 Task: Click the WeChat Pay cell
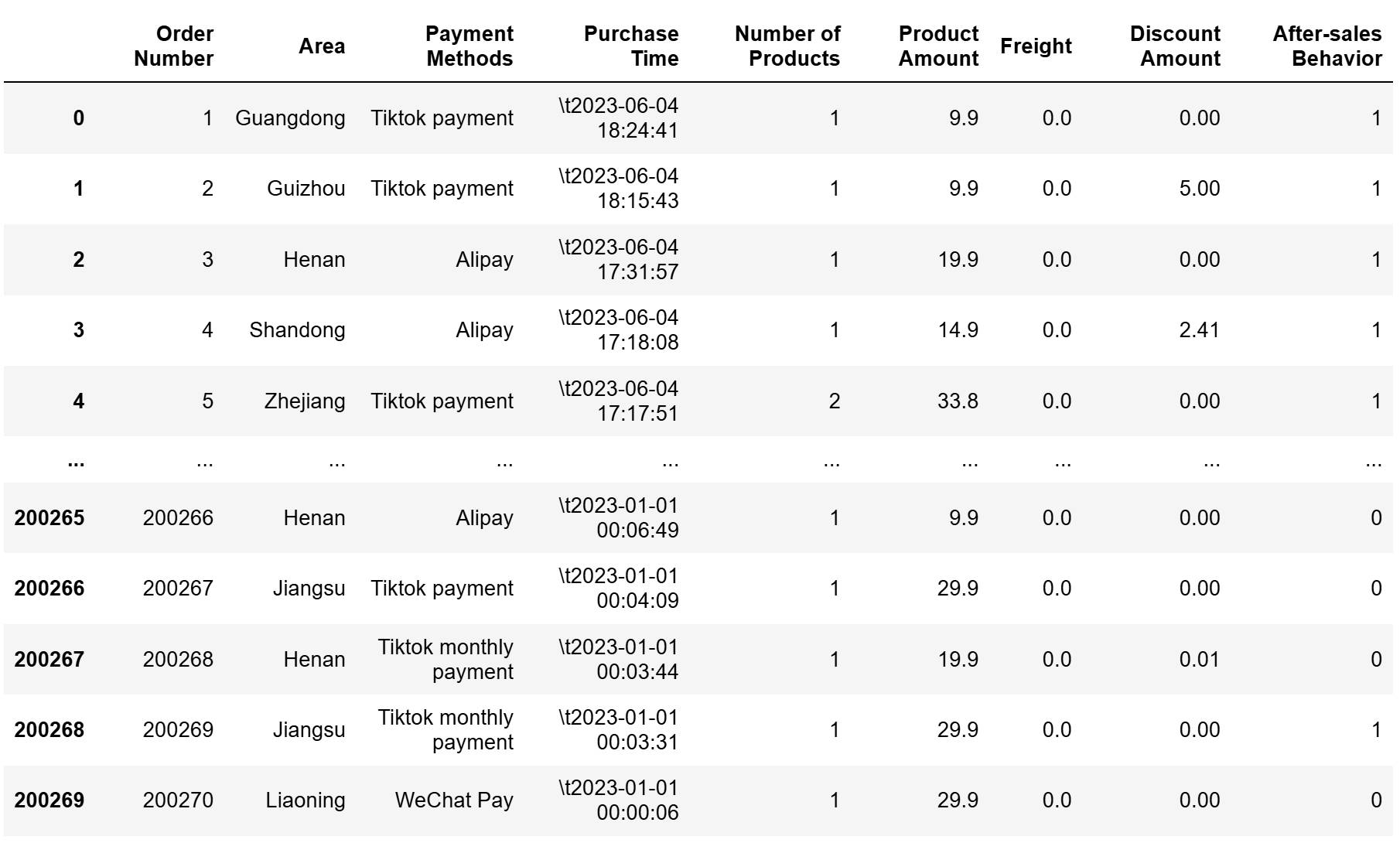454,800
